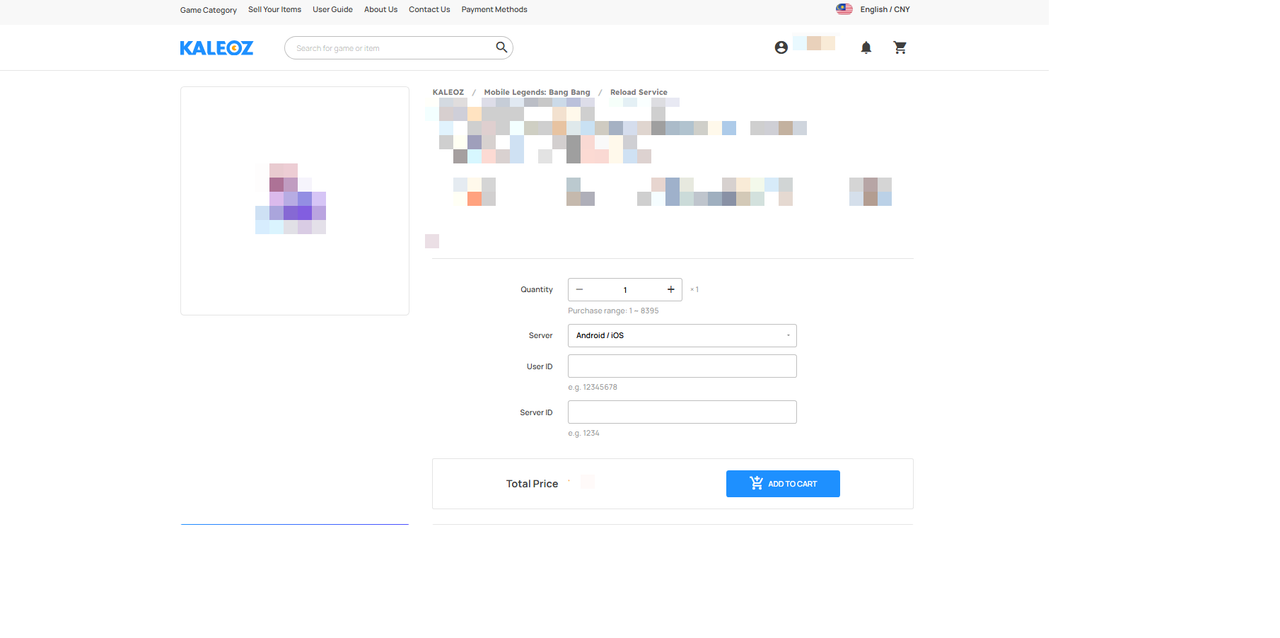The width and height of the screenshot is (1280, 638).
Task: Open Sell Your Items page
Action: pyautogui.click(x=275, y=9)
